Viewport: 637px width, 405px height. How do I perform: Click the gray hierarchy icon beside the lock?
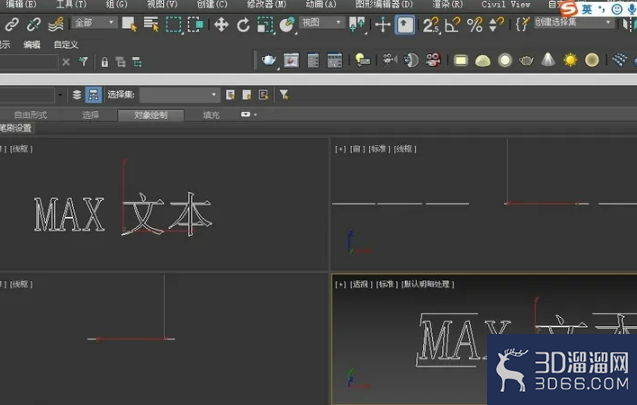pyautogui.click(x=120, y=62)
